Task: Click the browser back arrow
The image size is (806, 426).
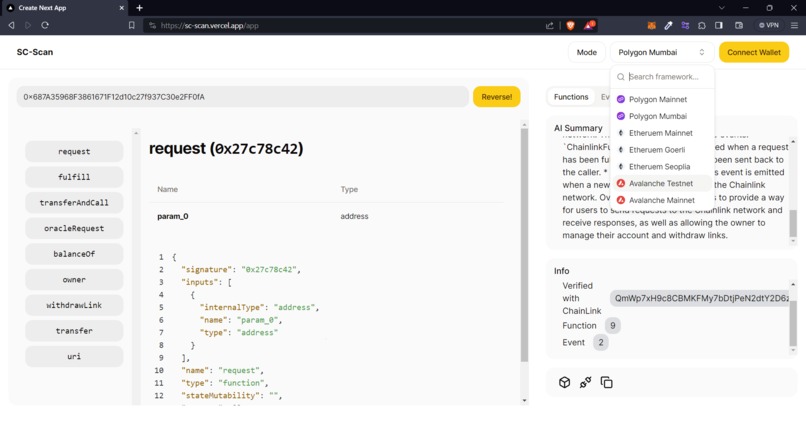Action: tap(11, 25)
